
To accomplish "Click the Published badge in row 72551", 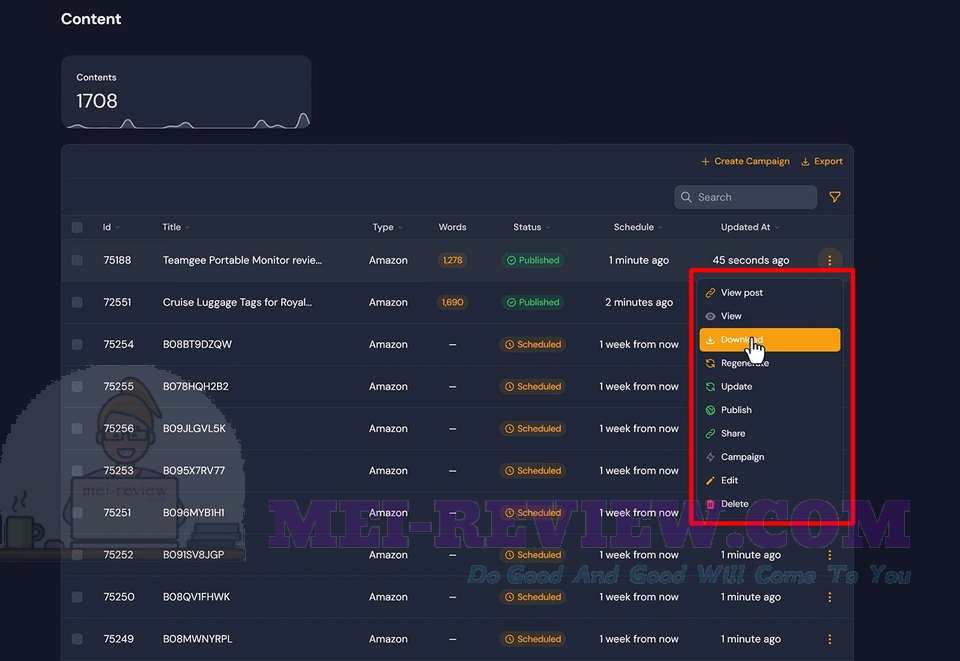I will pos(533,302).
